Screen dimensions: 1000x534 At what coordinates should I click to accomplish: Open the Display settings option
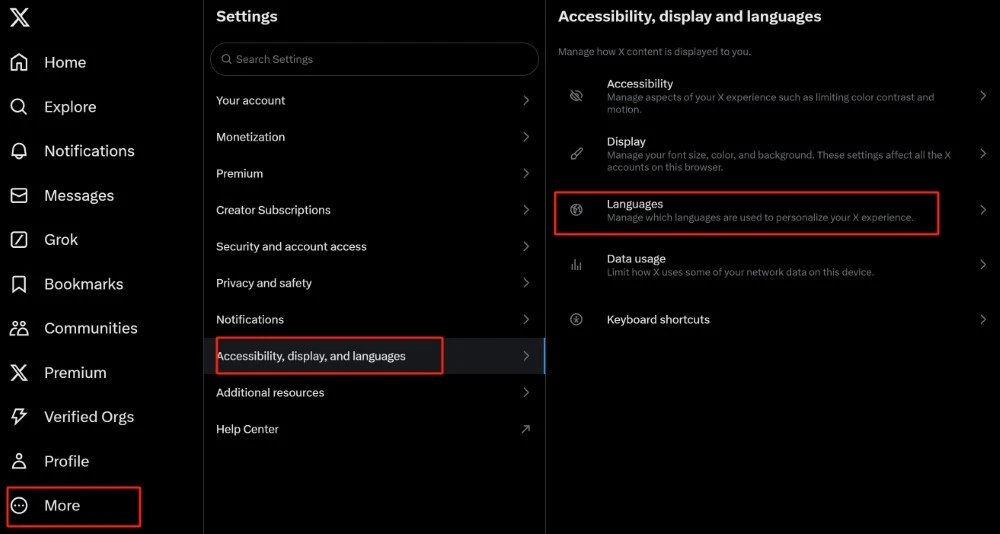[773, 154]
